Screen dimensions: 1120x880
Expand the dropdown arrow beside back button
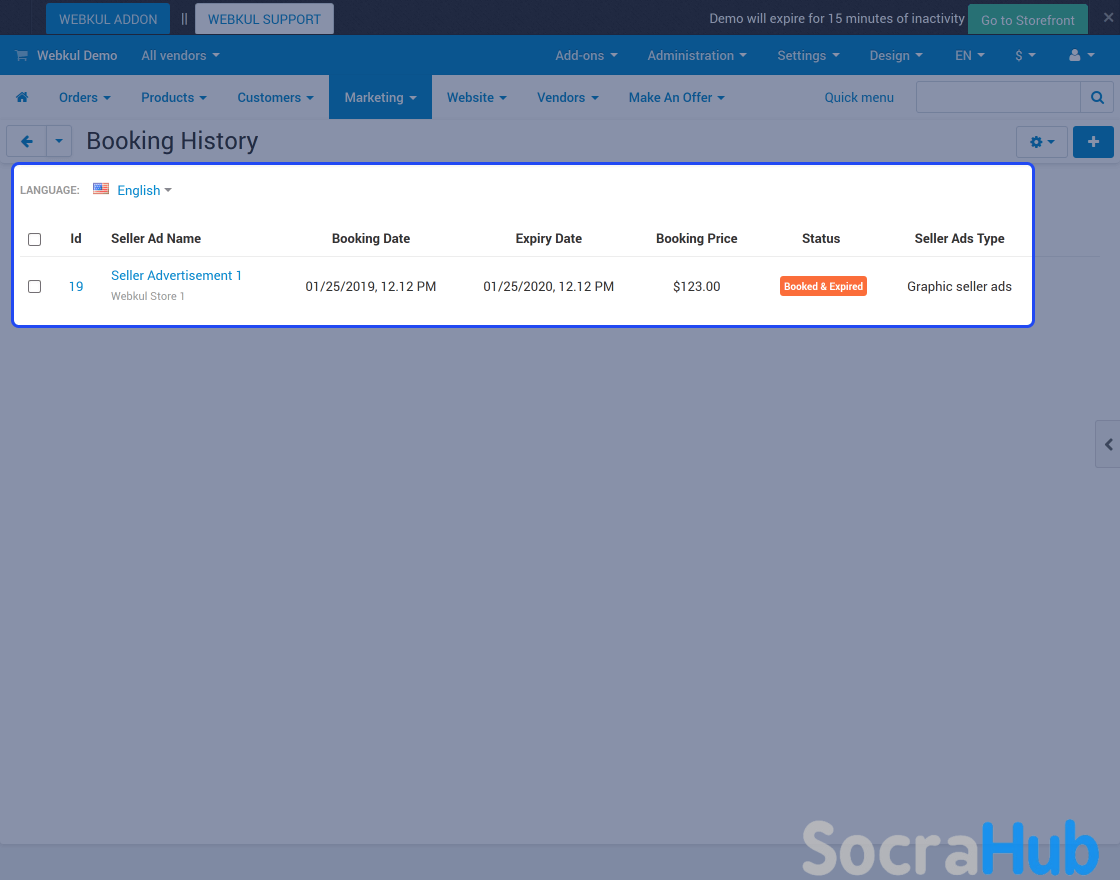(x=59, y=142)
